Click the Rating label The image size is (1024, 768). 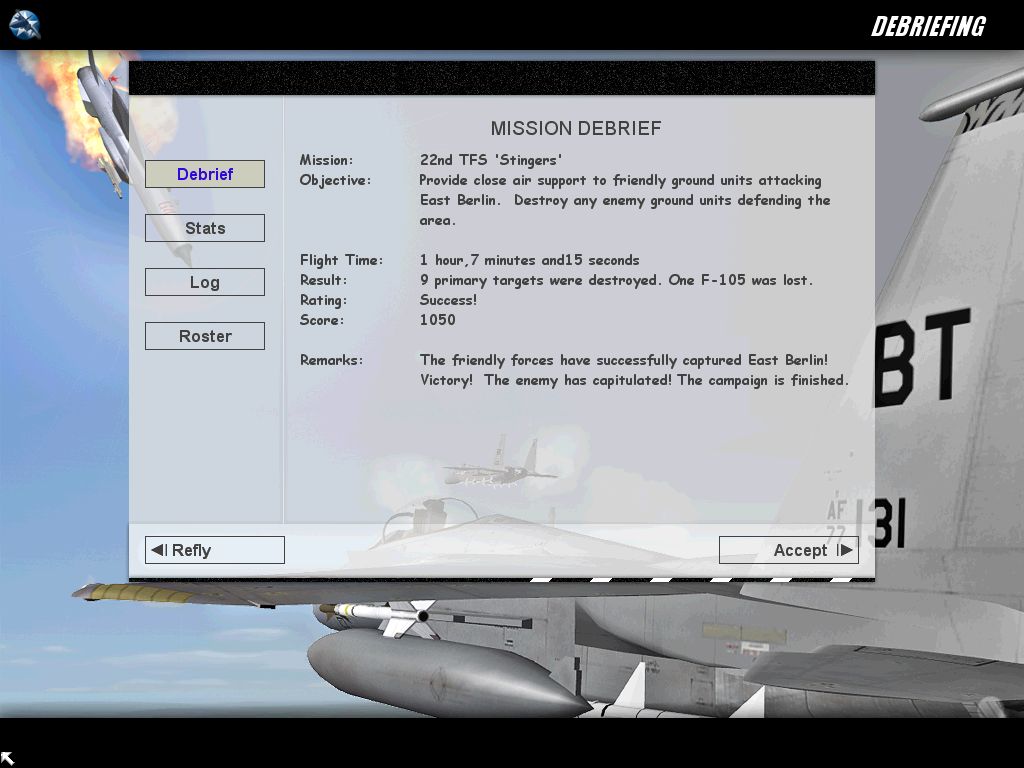coord(323,300)
